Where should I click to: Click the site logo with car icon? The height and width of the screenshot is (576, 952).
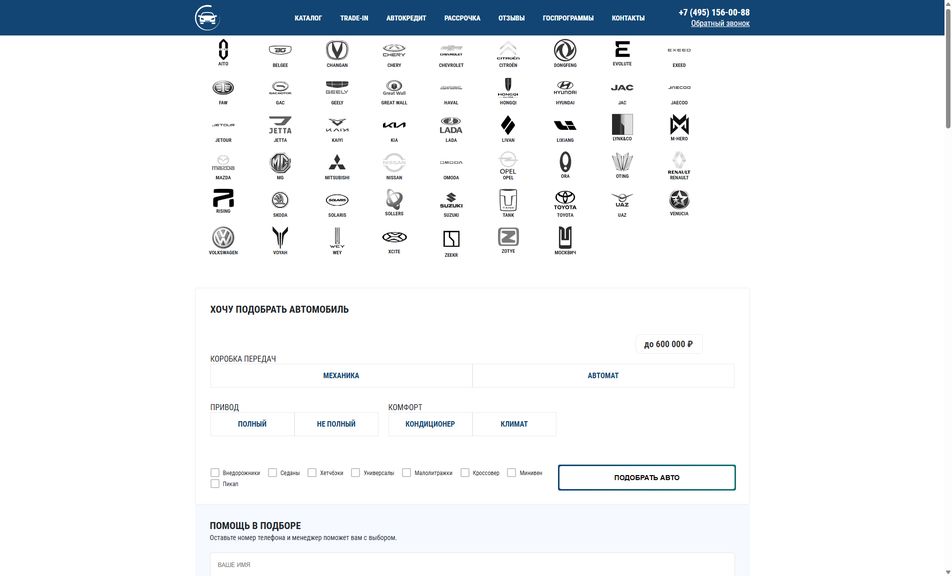(x=207, y=18)
